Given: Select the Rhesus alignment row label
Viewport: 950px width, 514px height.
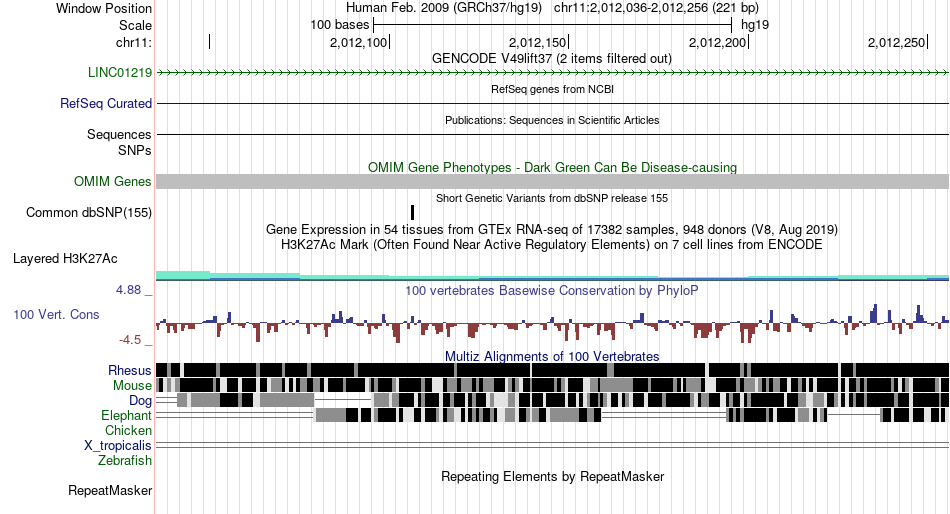Looking at the screenshot, I should click(x=130, y=370).
